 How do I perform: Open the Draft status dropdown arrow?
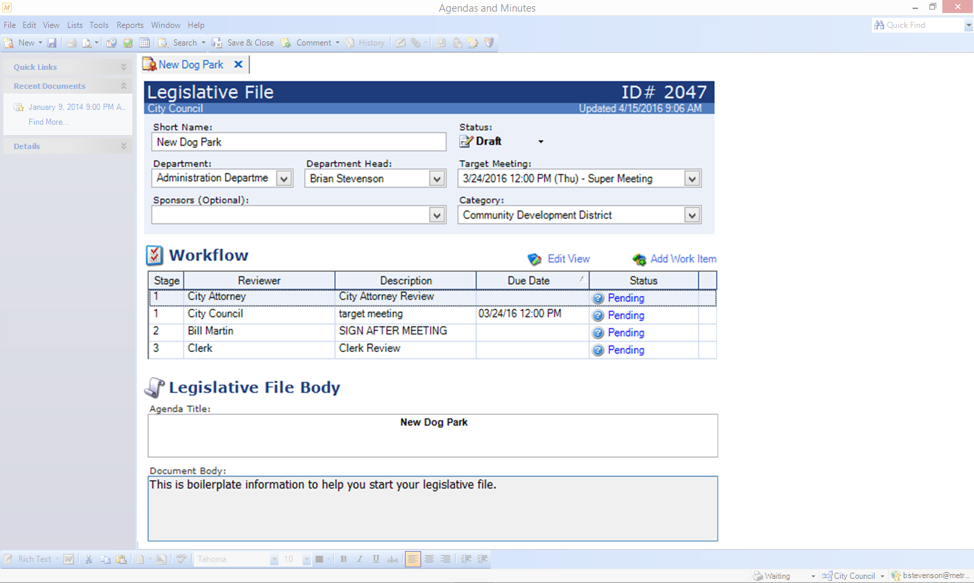[540, 142]
